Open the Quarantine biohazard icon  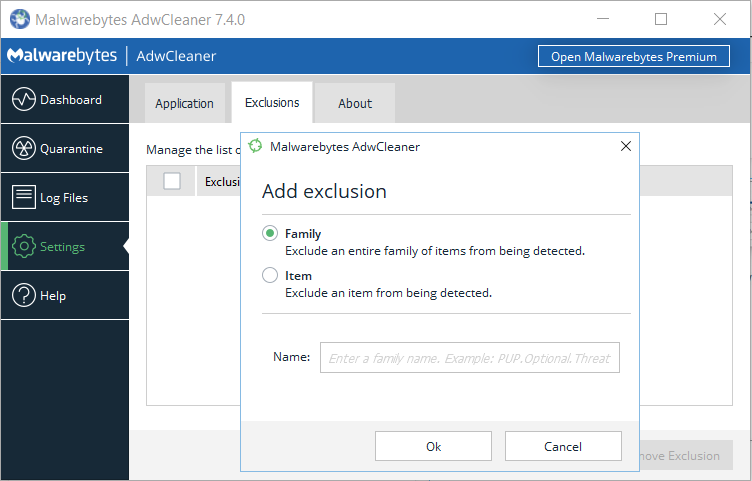point(24,148)
